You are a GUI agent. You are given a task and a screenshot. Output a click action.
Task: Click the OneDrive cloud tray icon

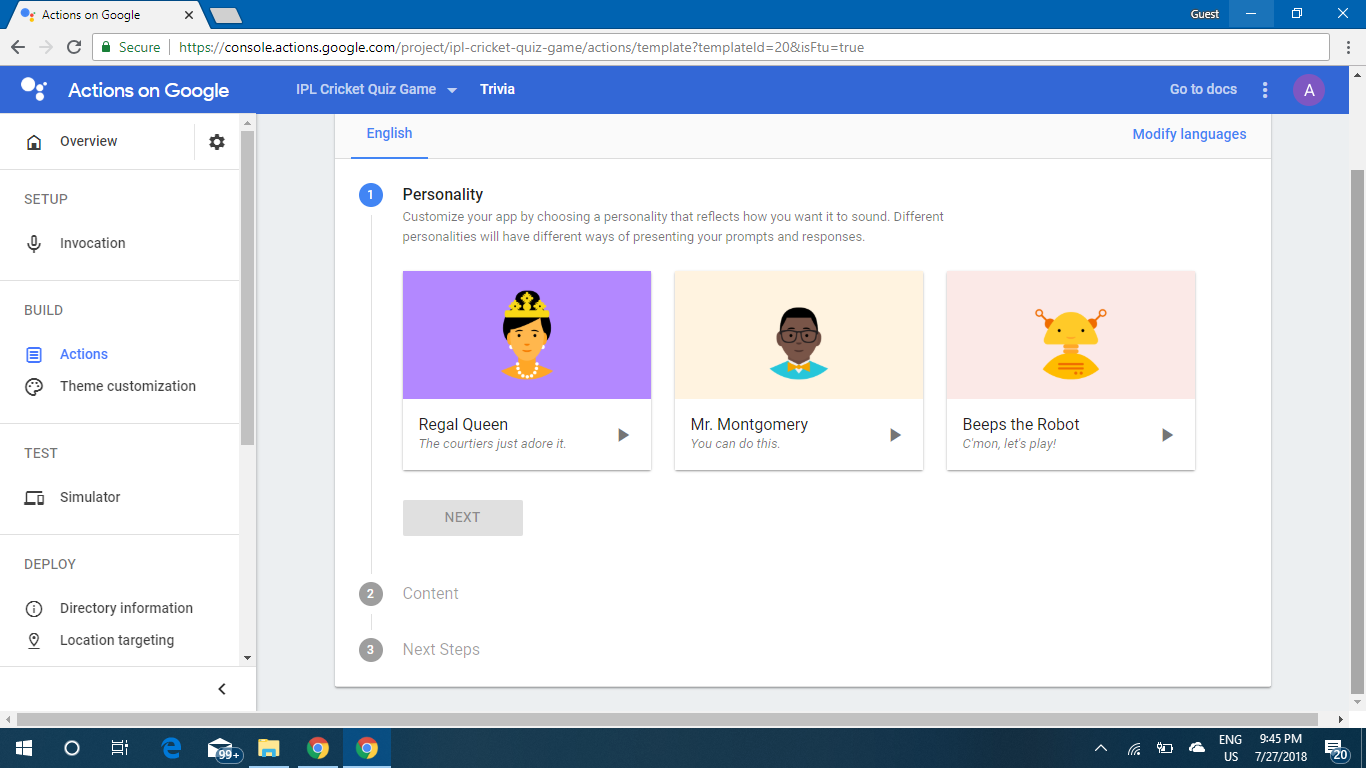pyautogui.click(x=1197, y=748)
